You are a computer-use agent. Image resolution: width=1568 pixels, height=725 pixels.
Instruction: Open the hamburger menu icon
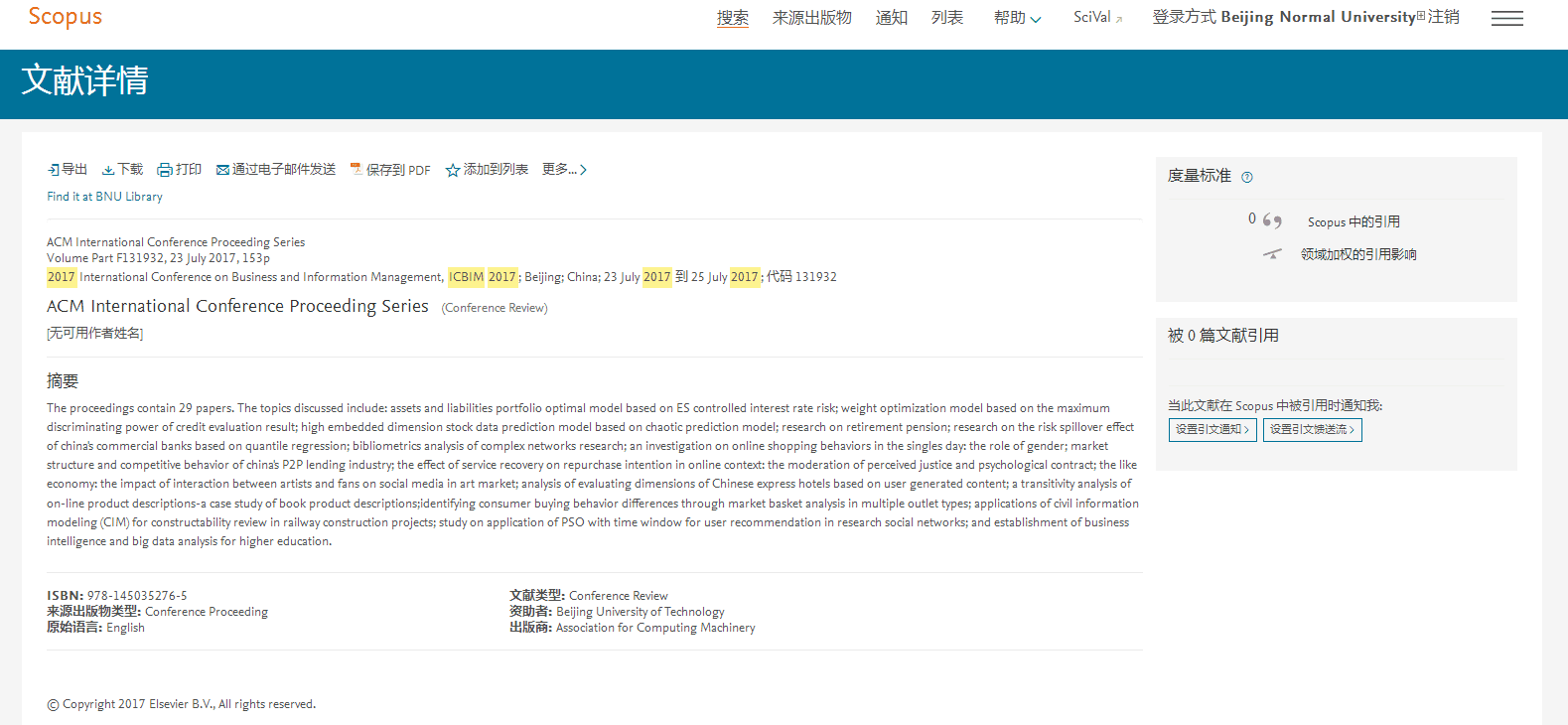(x=1506, y=18)
